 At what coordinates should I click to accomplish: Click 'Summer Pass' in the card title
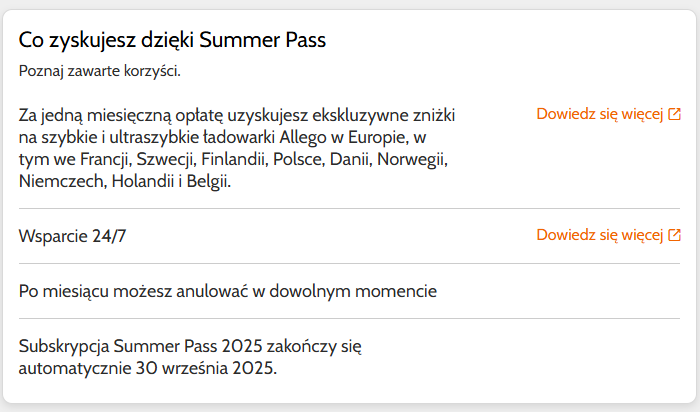coord(262,40)
